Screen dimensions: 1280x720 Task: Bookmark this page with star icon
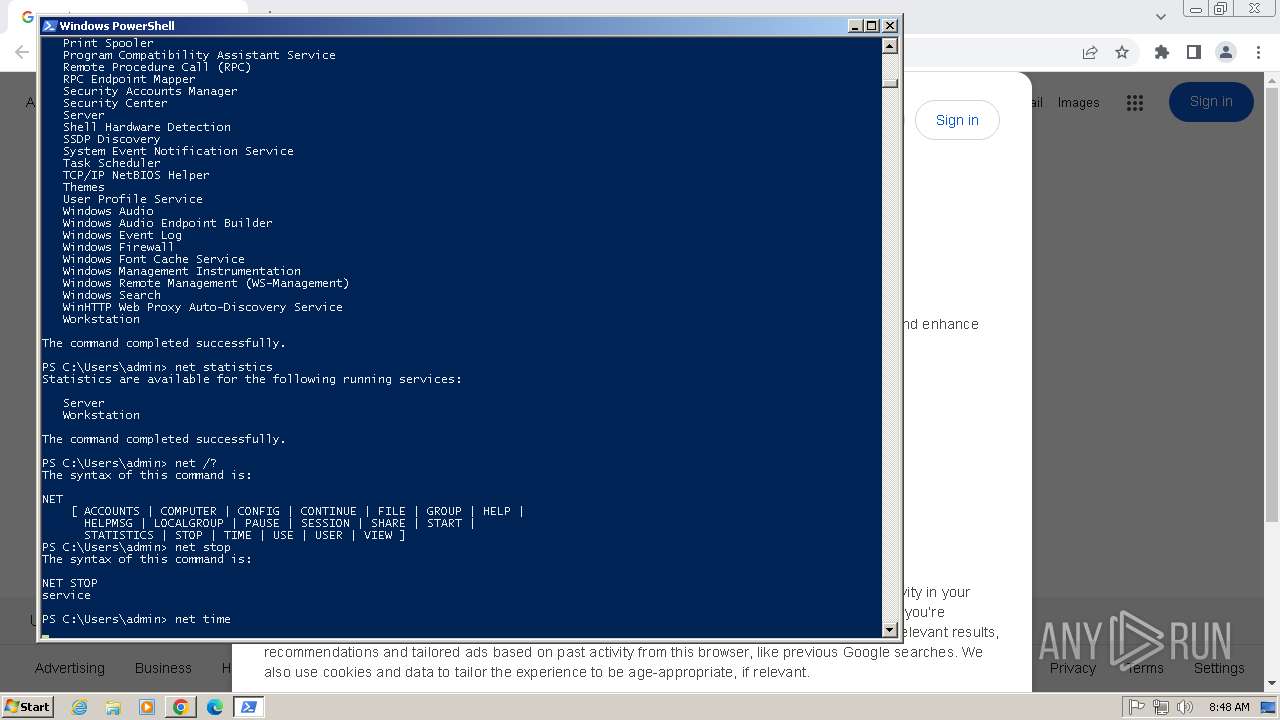[x=1122, y=52]
